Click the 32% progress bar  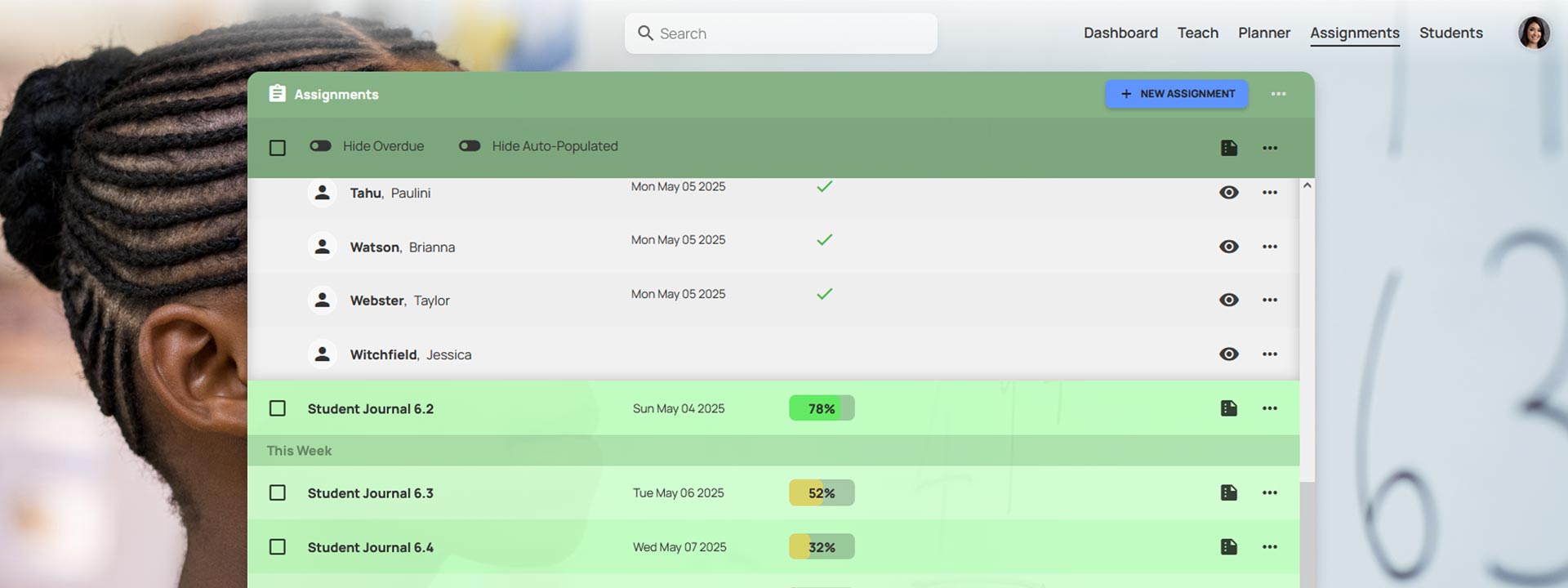(822, 547)
